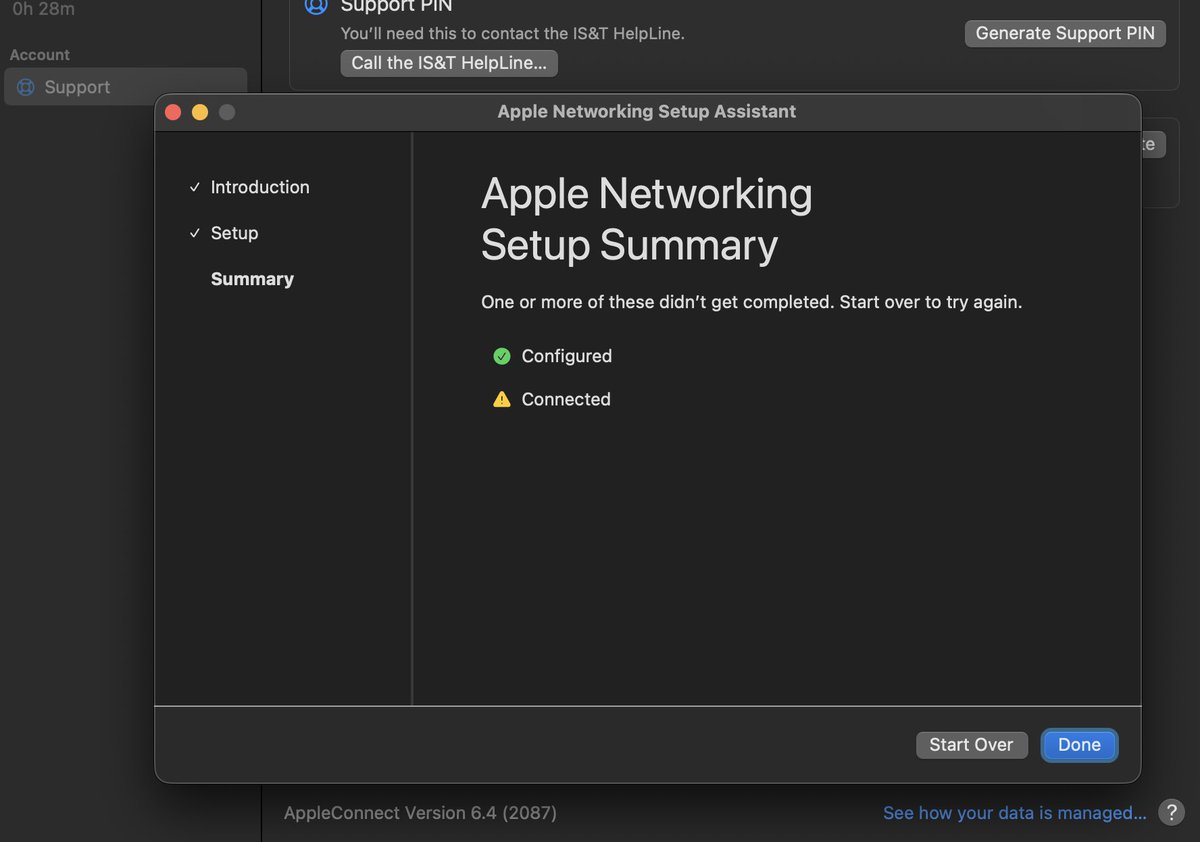
Task: Click the Account section label
Action: pyautogui.click(x=40, y=55)
